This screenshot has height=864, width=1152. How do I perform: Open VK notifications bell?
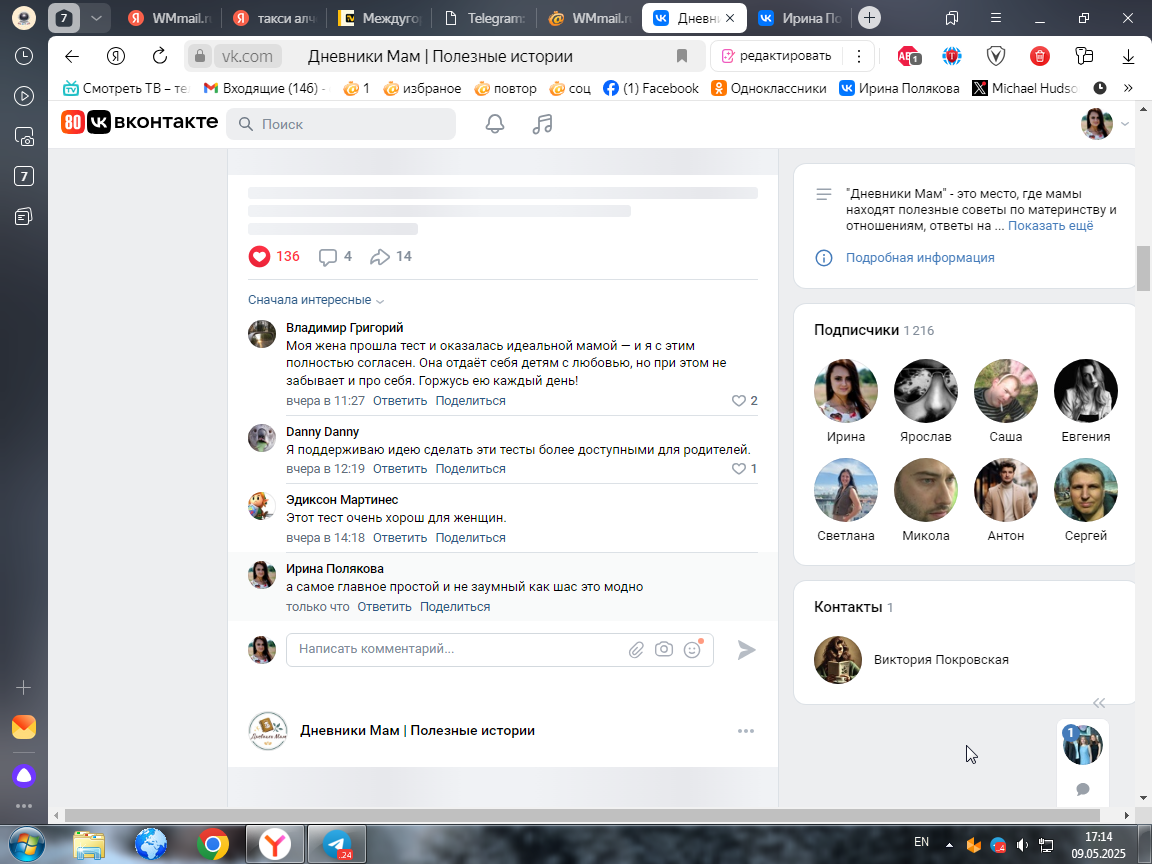click(495, 123)
